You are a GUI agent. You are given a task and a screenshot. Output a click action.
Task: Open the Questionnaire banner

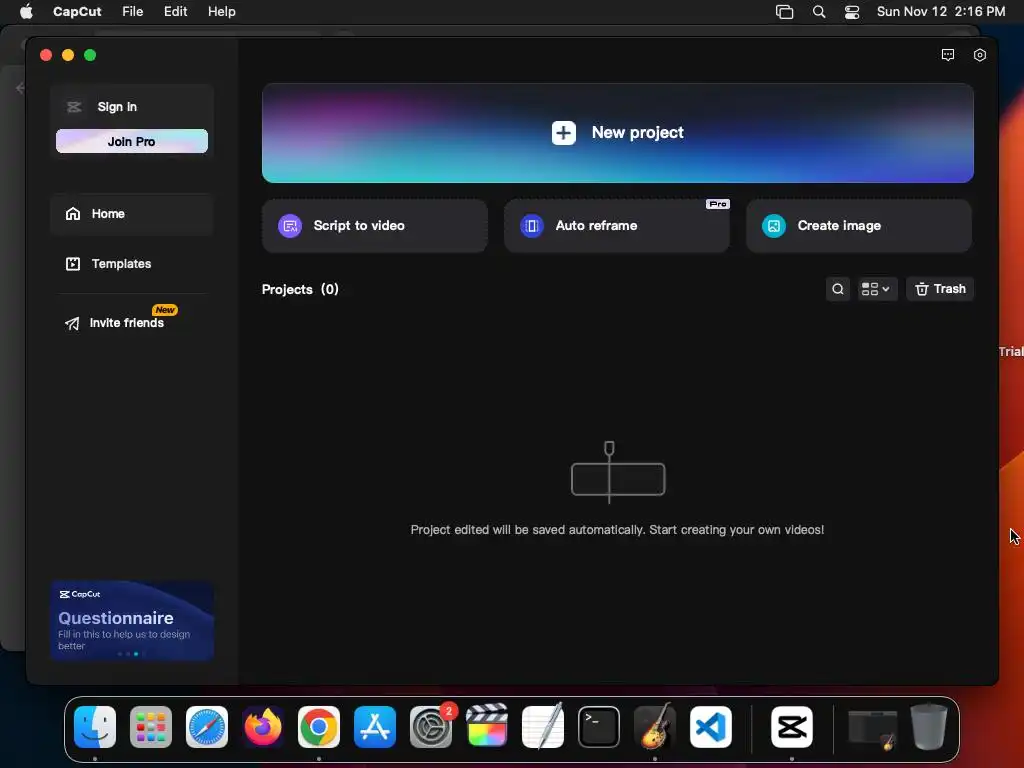[132, 620]
